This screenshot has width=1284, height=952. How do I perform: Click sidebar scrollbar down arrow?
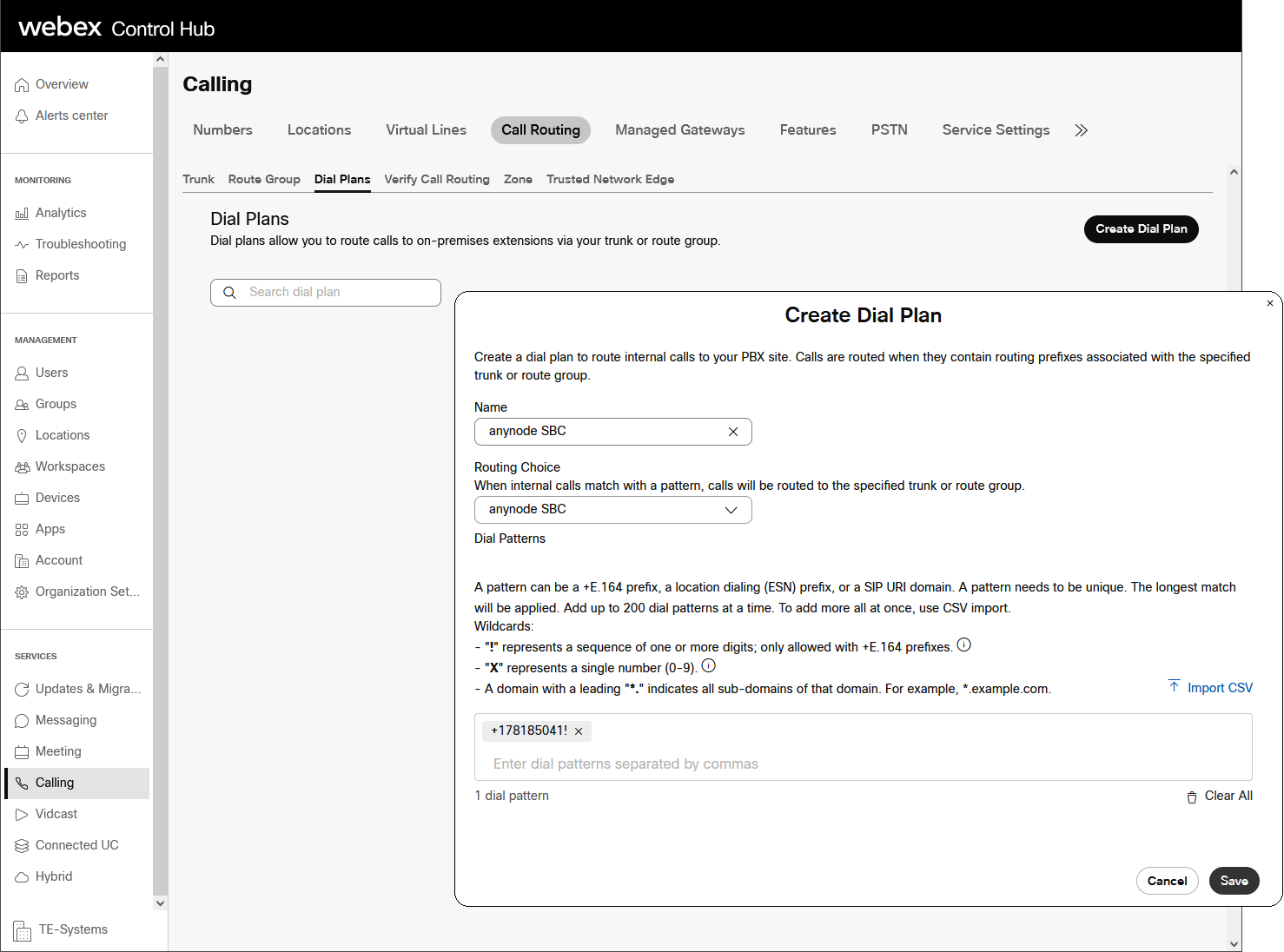click(160, 903)
